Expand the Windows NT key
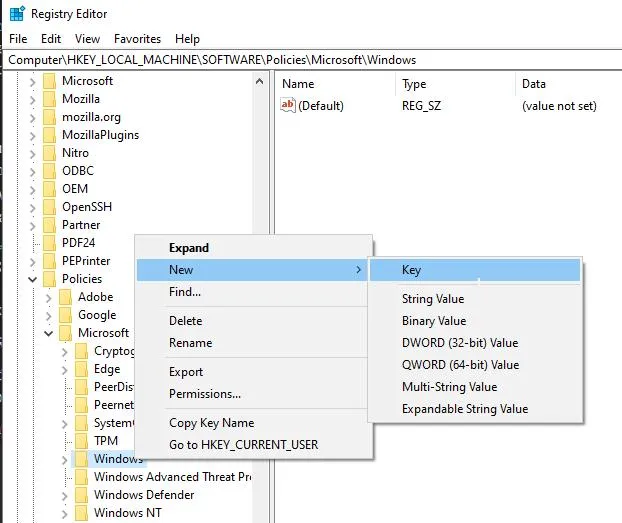 coord(65,513)
